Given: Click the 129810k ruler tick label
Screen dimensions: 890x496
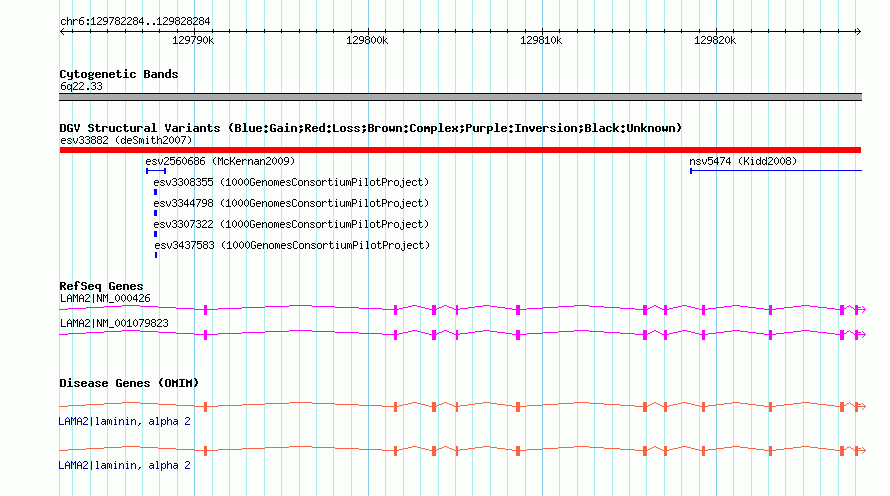Looking at the screenshot, I should 541,40.
